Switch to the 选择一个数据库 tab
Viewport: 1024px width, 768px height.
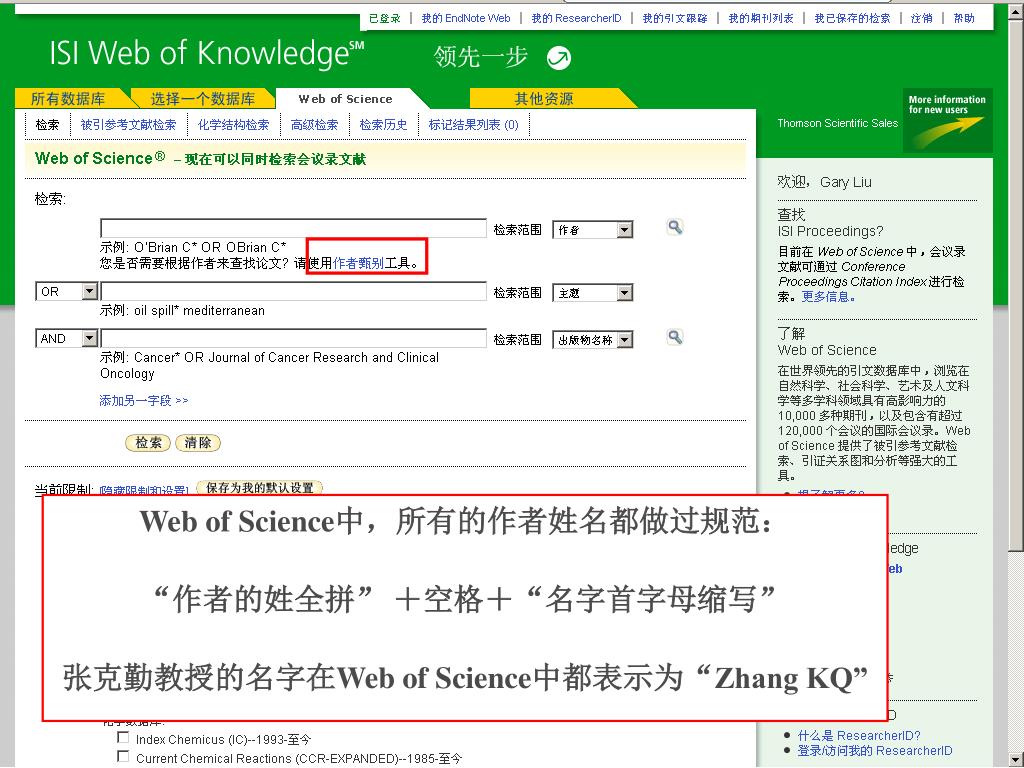202,99
